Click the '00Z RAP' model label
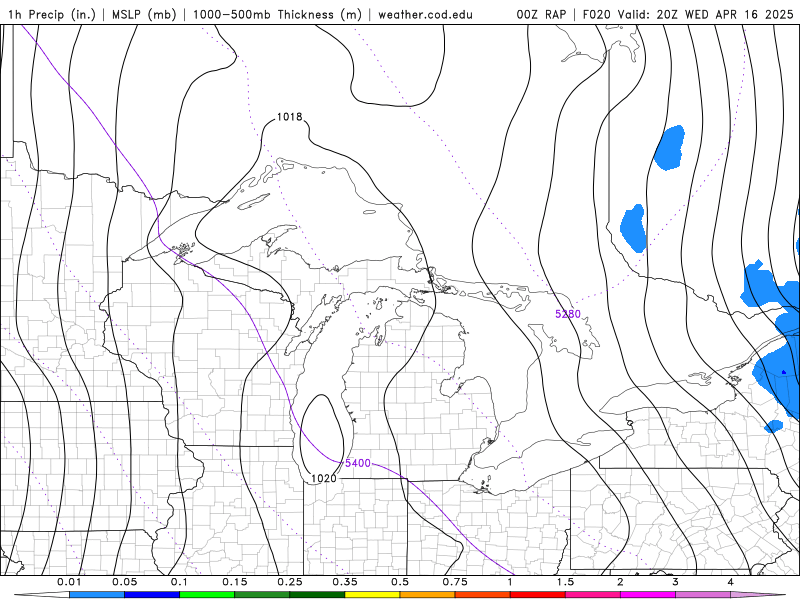The width and height of the screenshot is (800, 600). click(x=541, y=14)
